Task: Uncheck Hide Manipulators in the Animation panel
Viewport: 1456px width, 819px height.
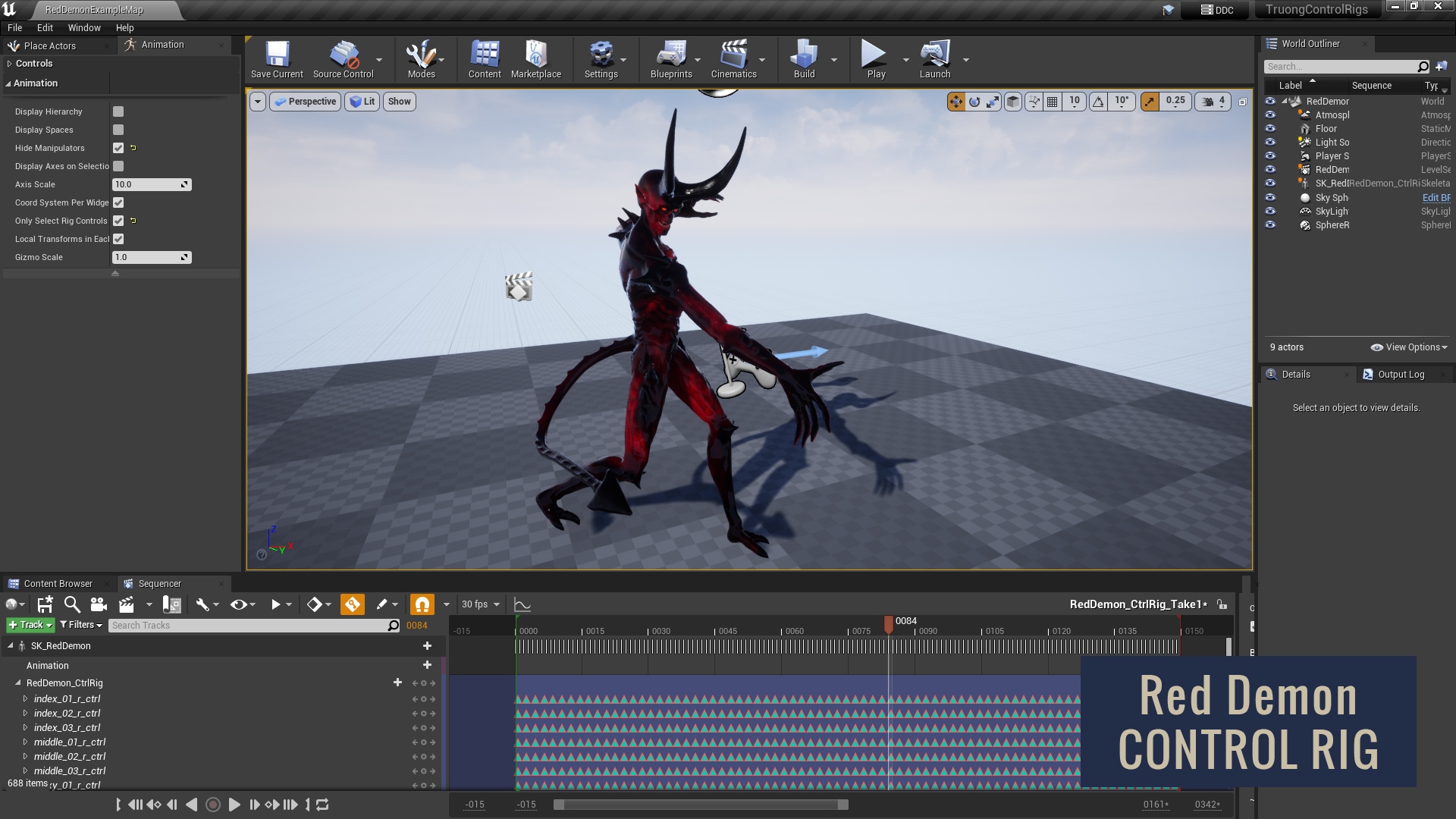Action: tap(118, 148)
